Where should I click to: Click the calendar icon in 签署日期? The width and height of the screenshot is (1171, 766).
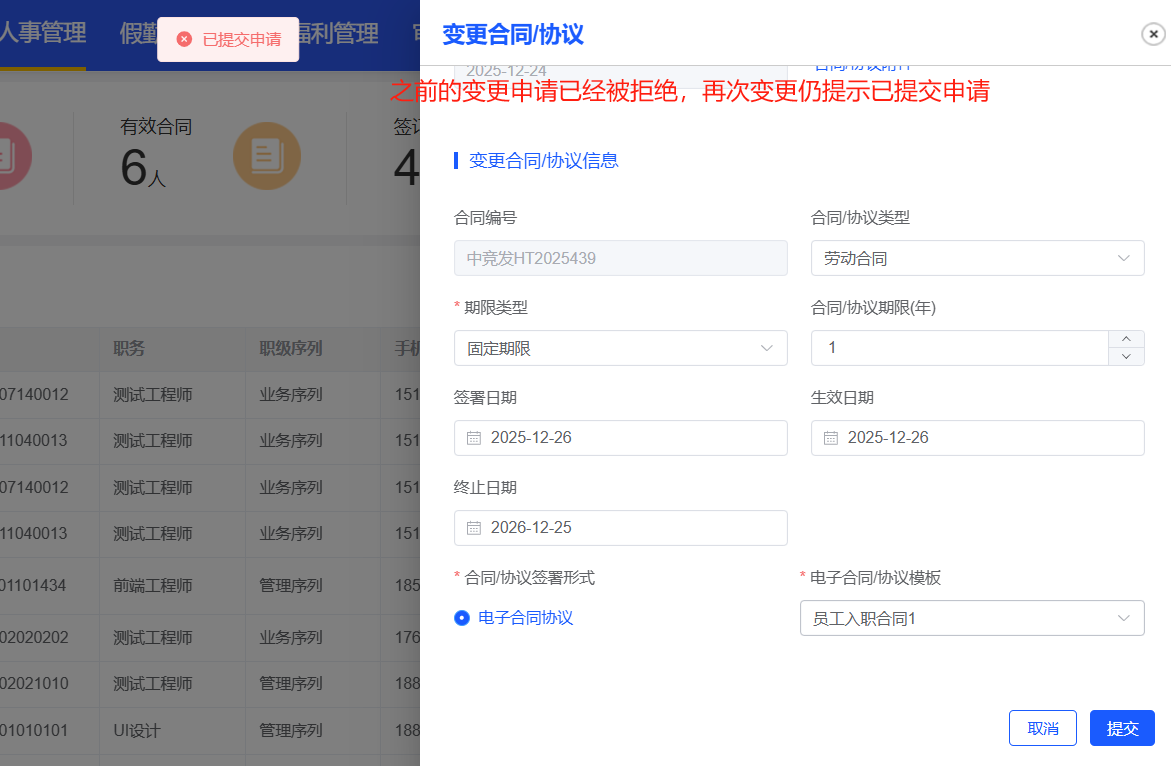click(x=474, y=438)
